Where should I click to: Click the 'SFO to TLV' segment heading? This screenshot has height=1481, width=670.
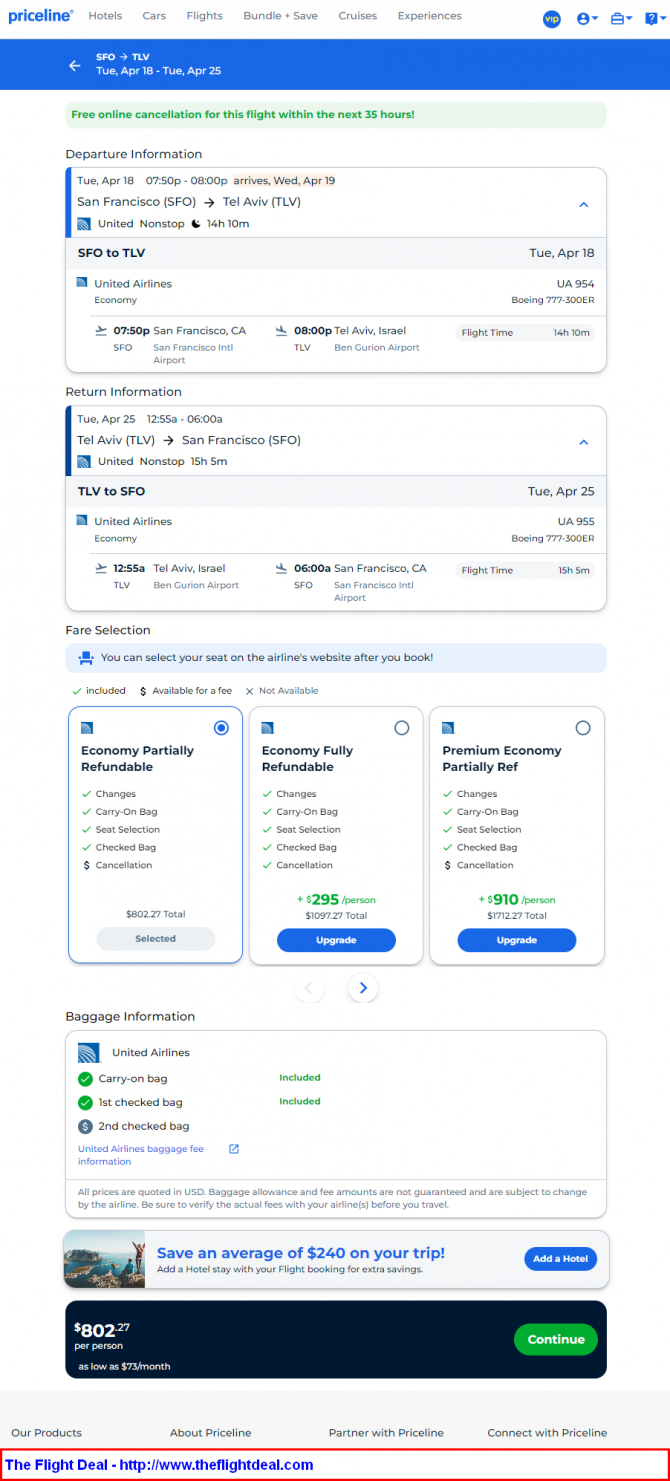click(112, 253)
